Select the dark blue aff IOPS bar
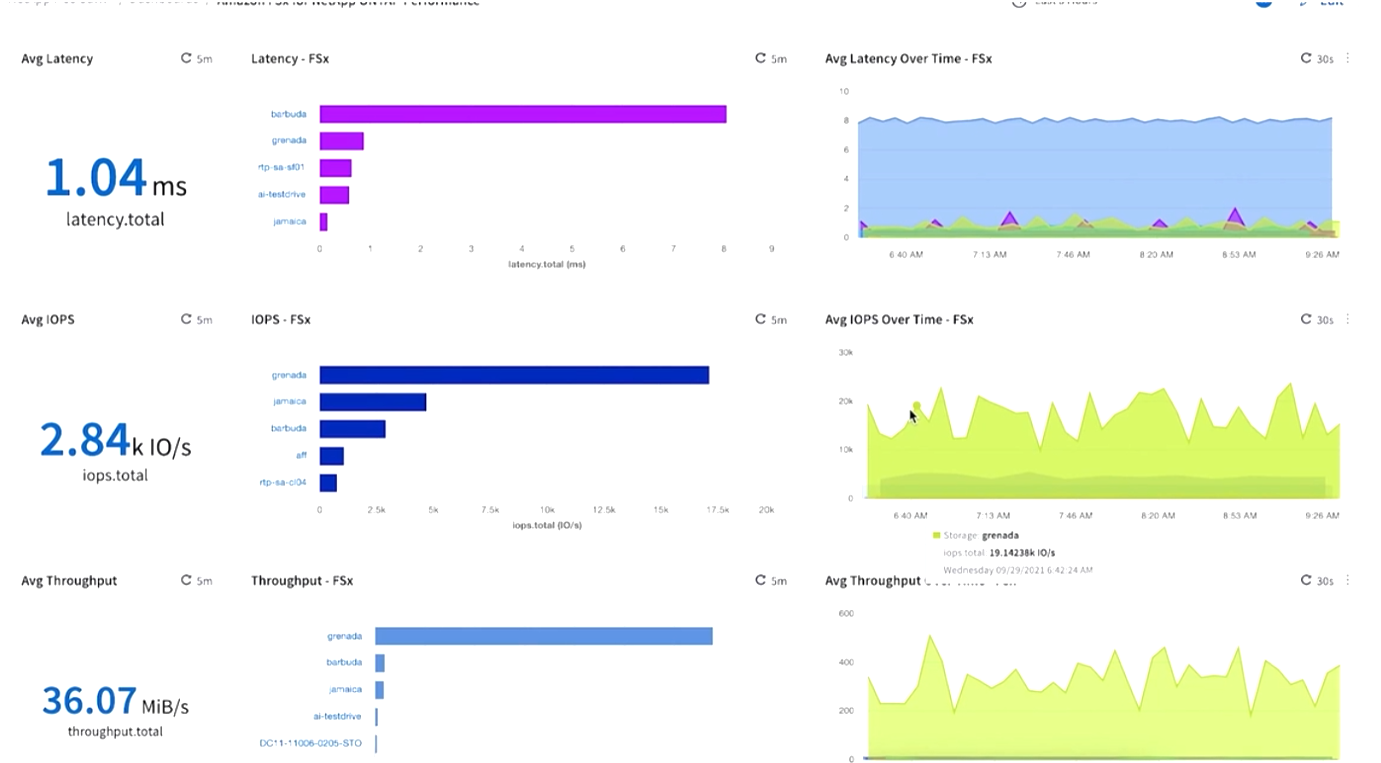Screen dimensions: 1381x763 click(x=332, y=456)
